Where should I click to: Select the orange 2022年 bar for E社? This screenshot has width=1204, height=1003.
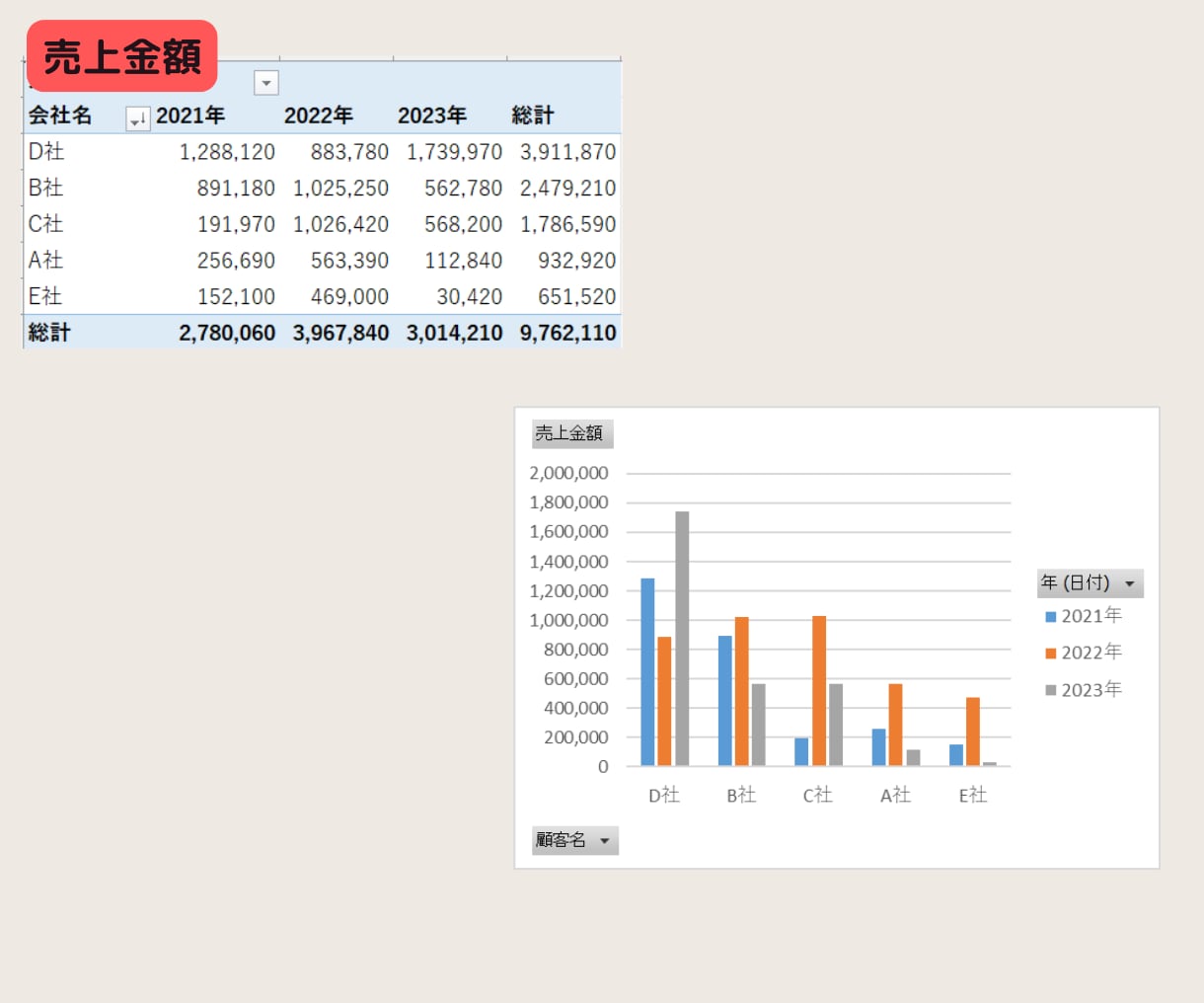[x=973, y=732]
